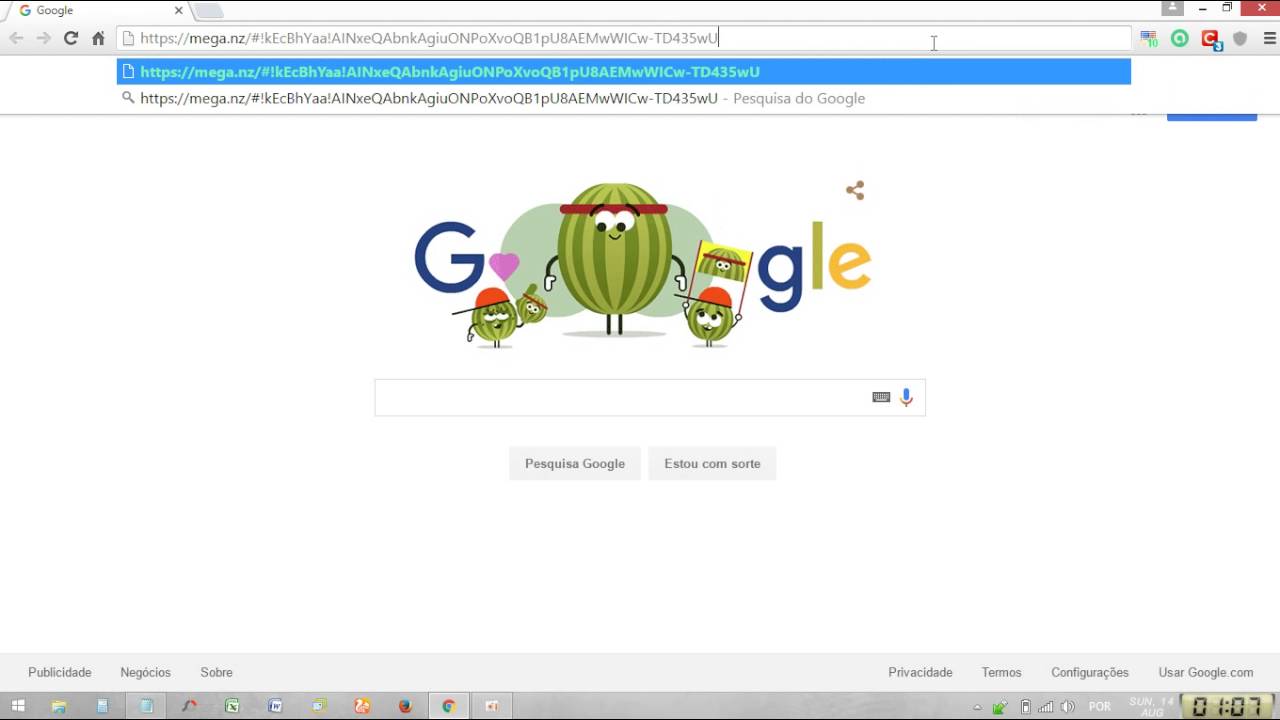
Task: Click the address bar URL field
Action: (x=624, y=38)
